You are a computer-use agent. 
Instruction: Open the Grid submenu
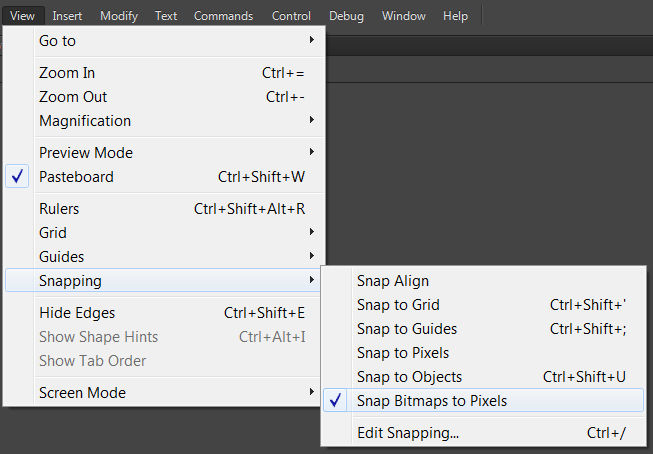53,233
